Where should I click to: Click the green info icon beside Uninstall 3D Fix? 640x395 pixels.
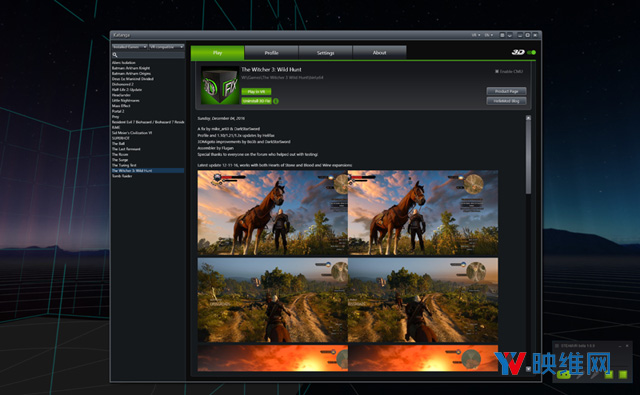click(x=276, y=101)
